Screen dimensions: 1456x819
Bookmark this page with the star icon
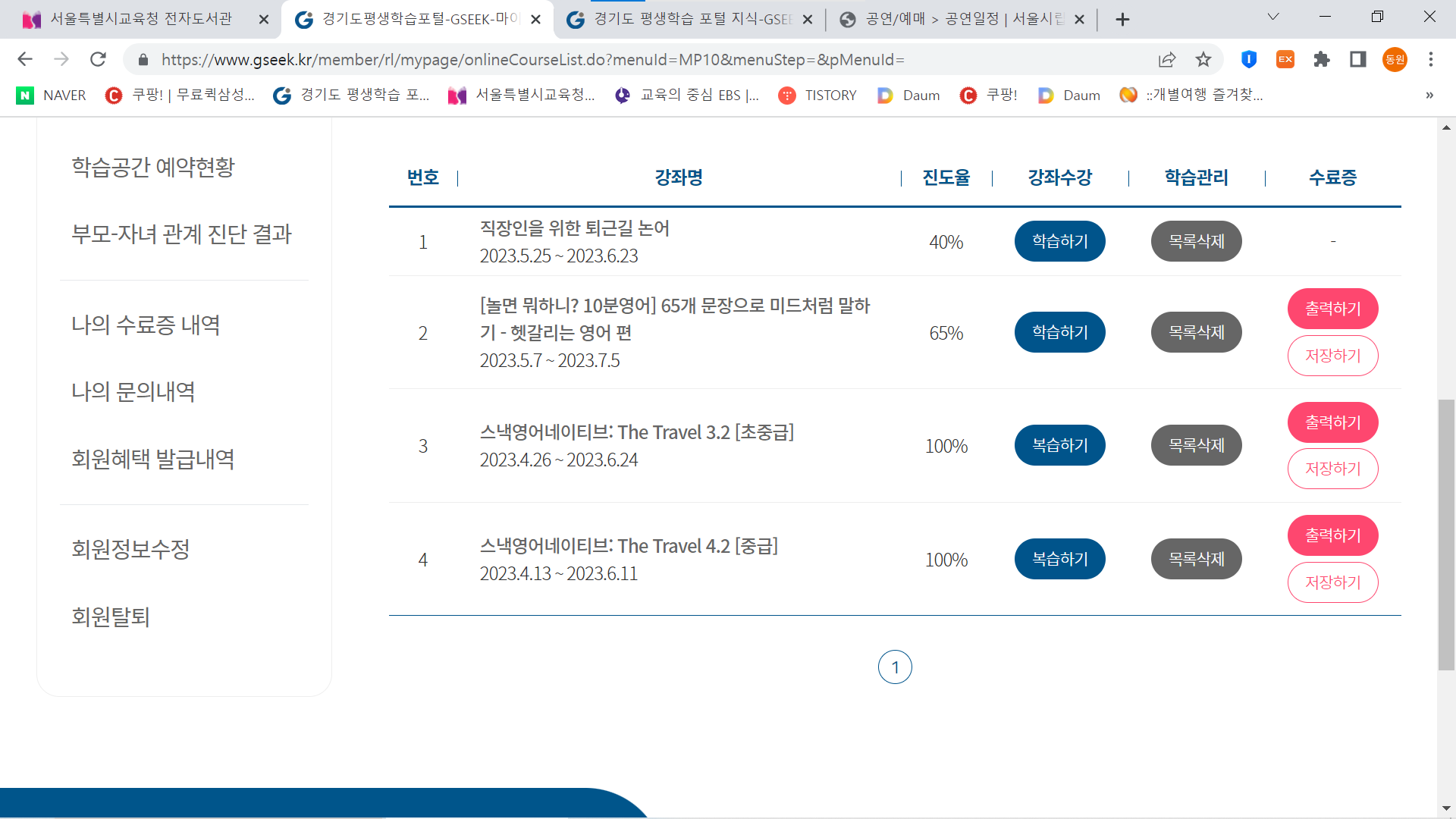pos(1203,59)
